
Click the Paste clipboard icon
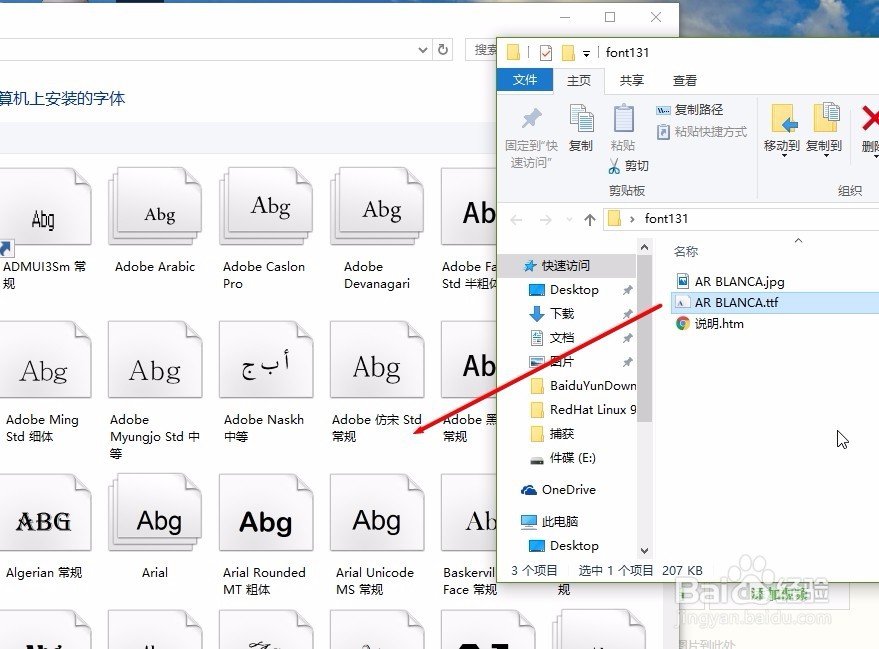pyautogui.click(x=623, y=118)
